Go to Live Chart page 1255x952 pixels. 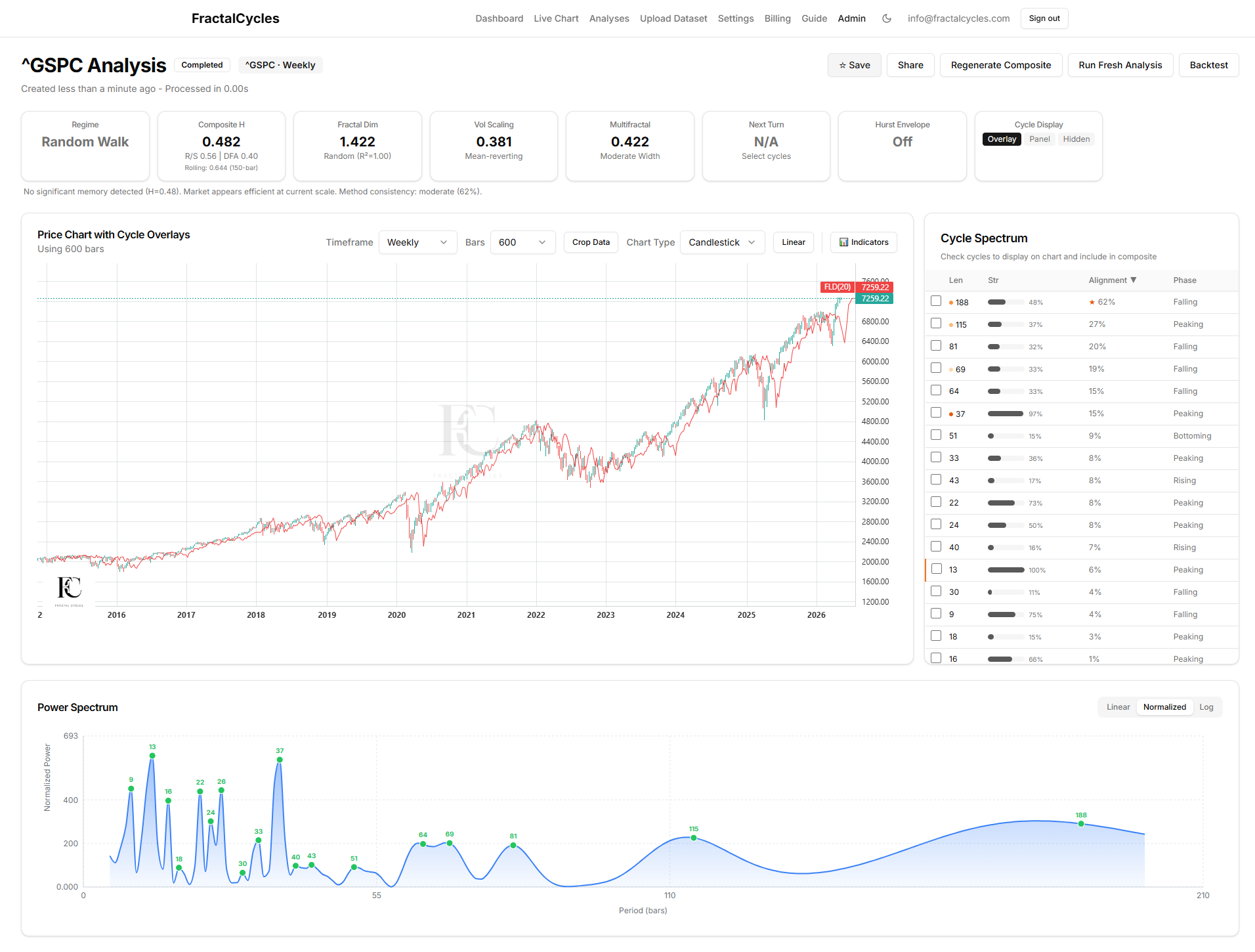(556, 18)
